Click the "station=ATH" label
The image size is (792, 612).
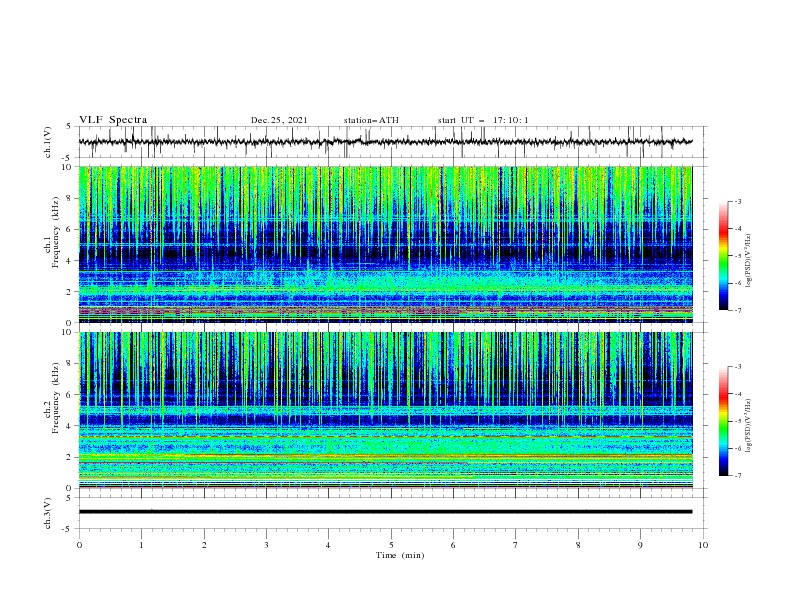pyautogui.click(x=371, y=120)
